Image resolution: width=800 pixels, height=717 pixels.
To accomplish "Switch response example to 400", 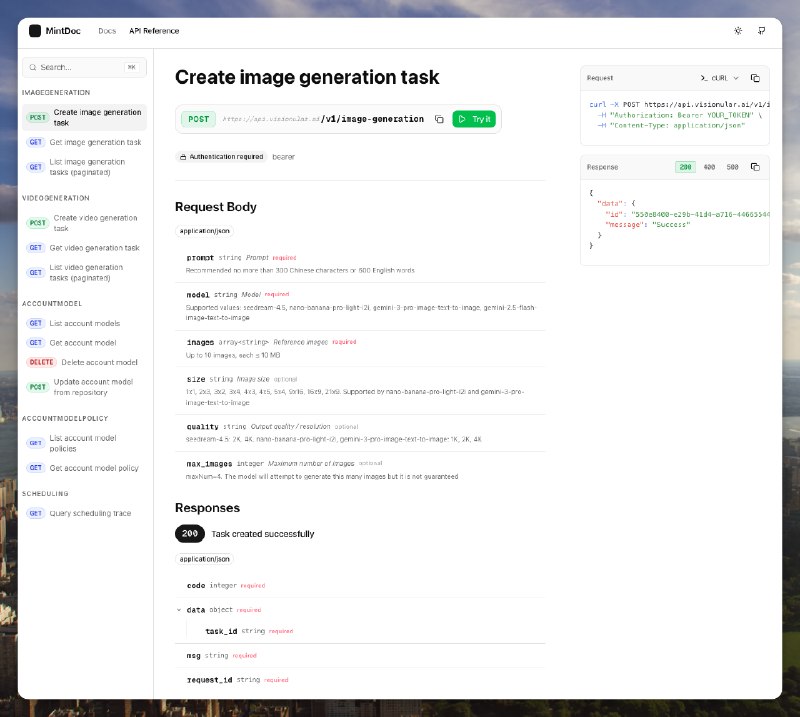I will coord(709,167).
